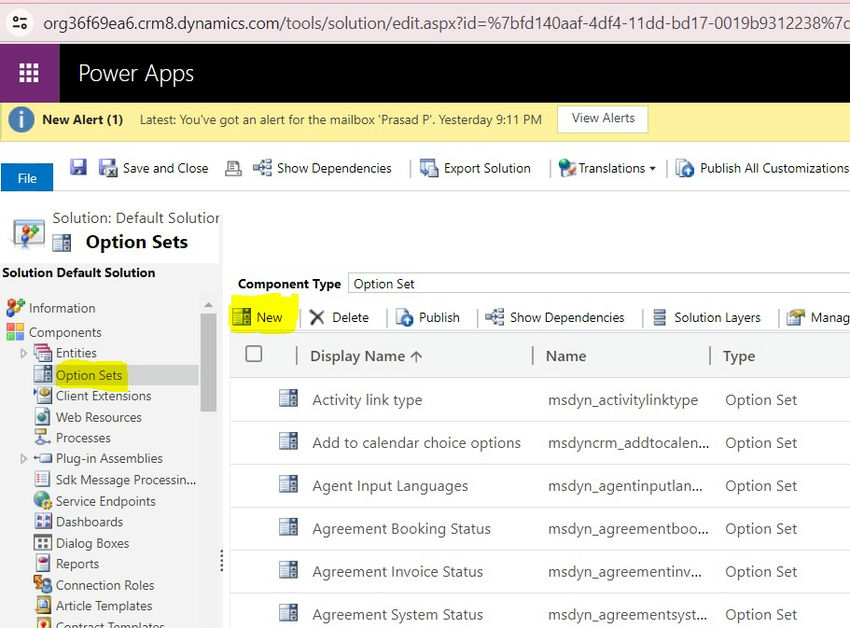Expand the Entities tree node
The width and height of the screenshot is (850, 628).
(x=24, y=353)
